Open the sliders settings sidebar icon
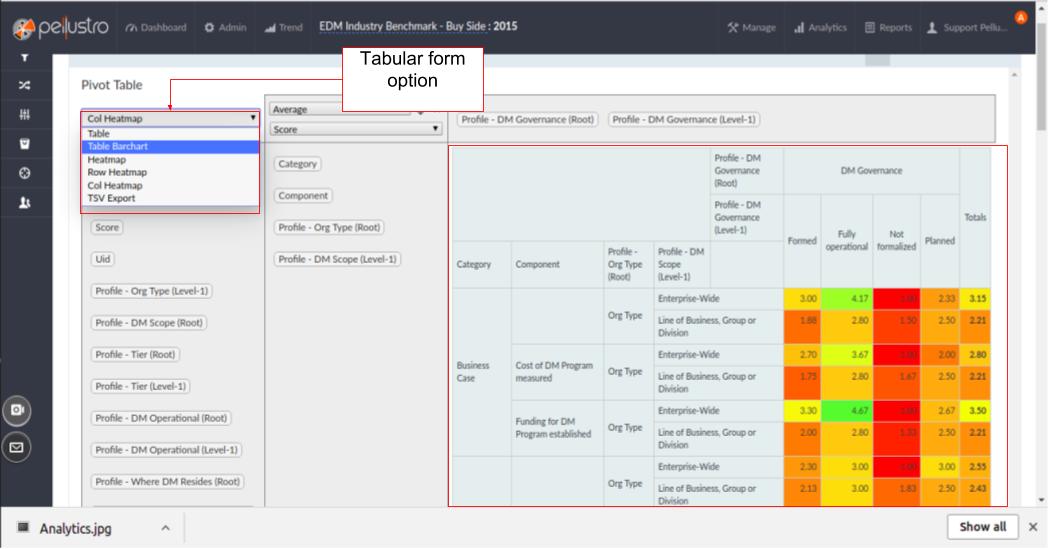The height and width of the screenshot is (549, 1049). pyautogui.click(x=25, y=114)
